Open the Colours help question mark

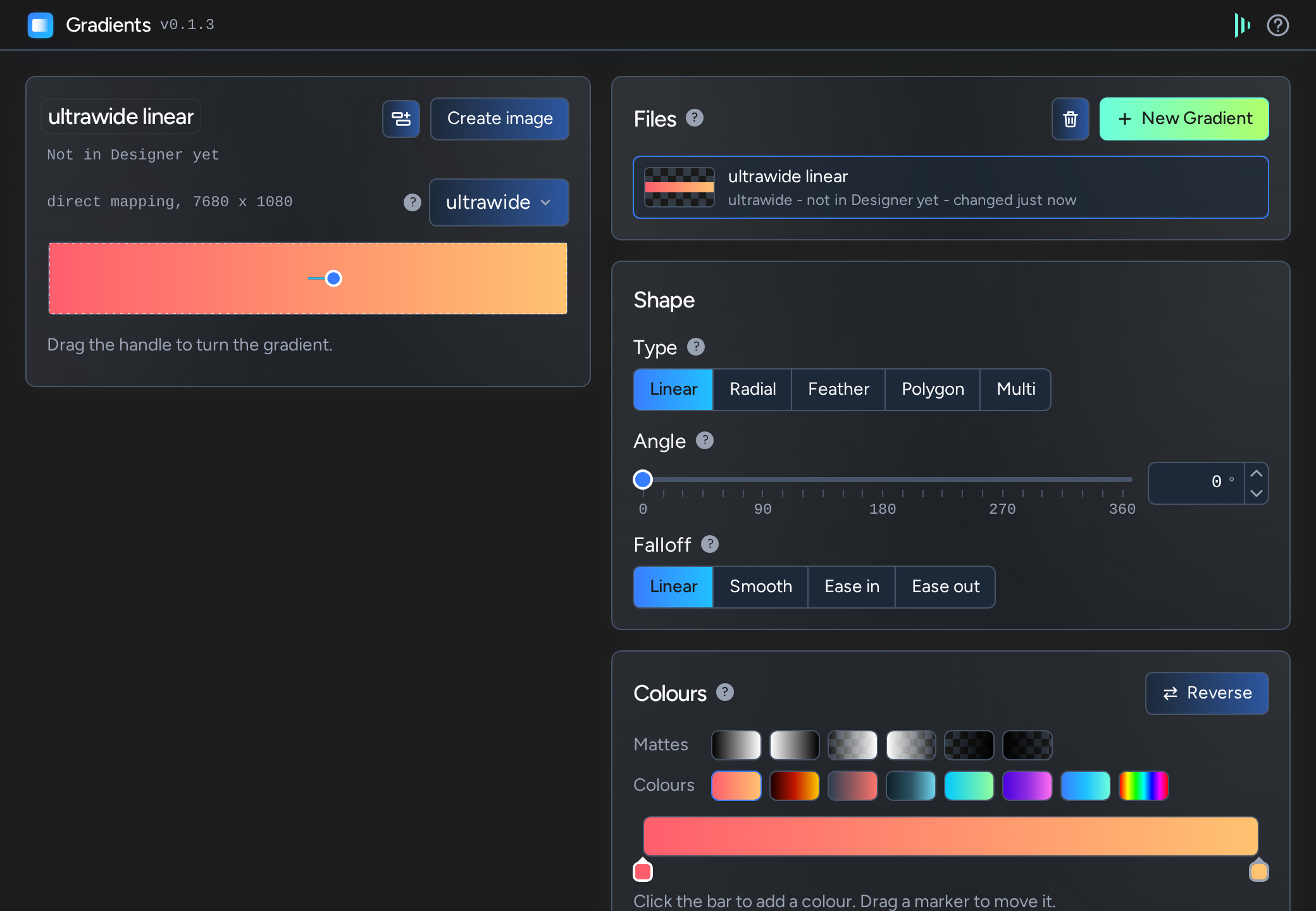coord(725,693)
